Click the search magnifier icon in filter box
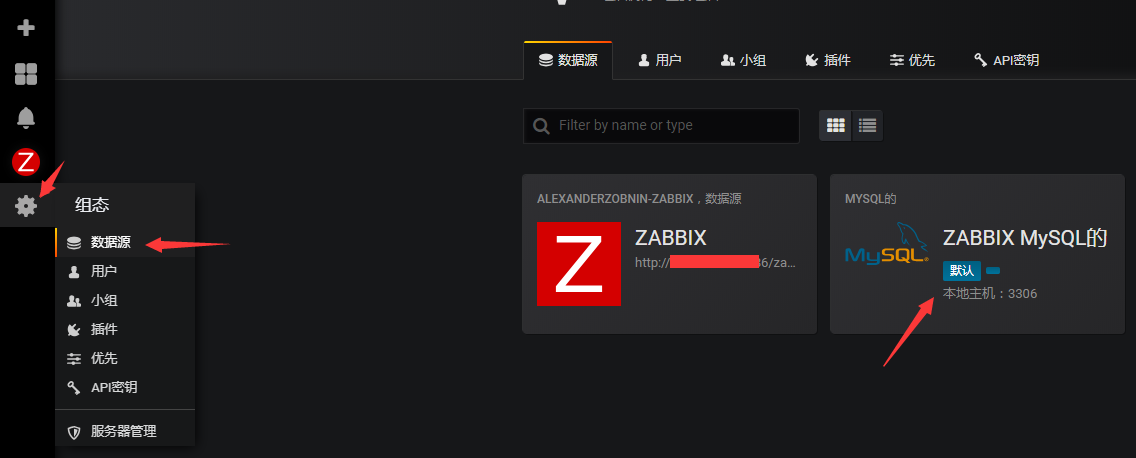 (541, 126)
